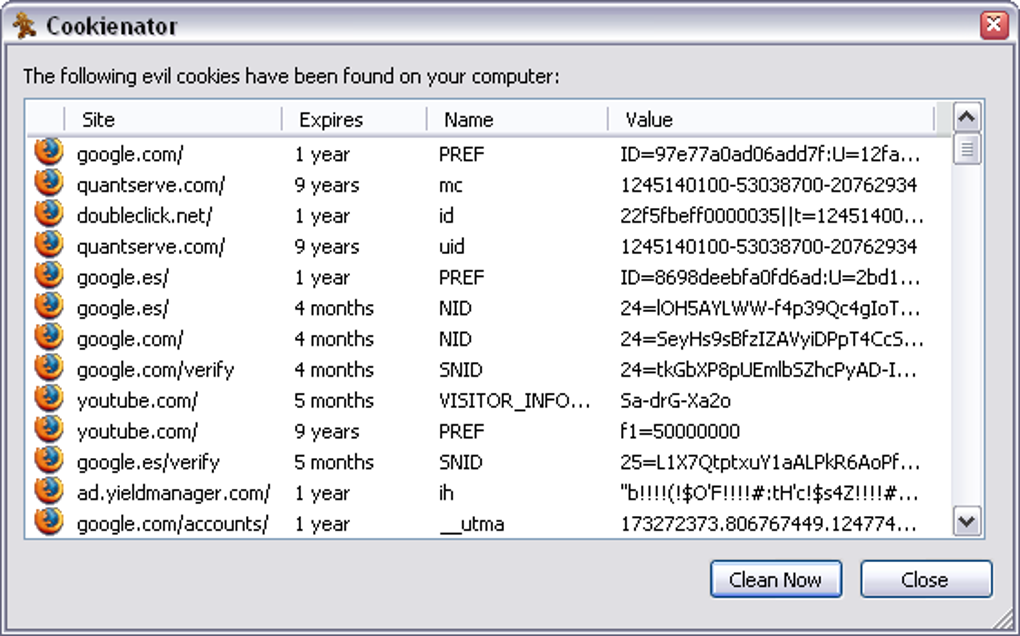
Task: Select the google.com/verify site entry
Action: pyautogui.click(x=155, y=370)
